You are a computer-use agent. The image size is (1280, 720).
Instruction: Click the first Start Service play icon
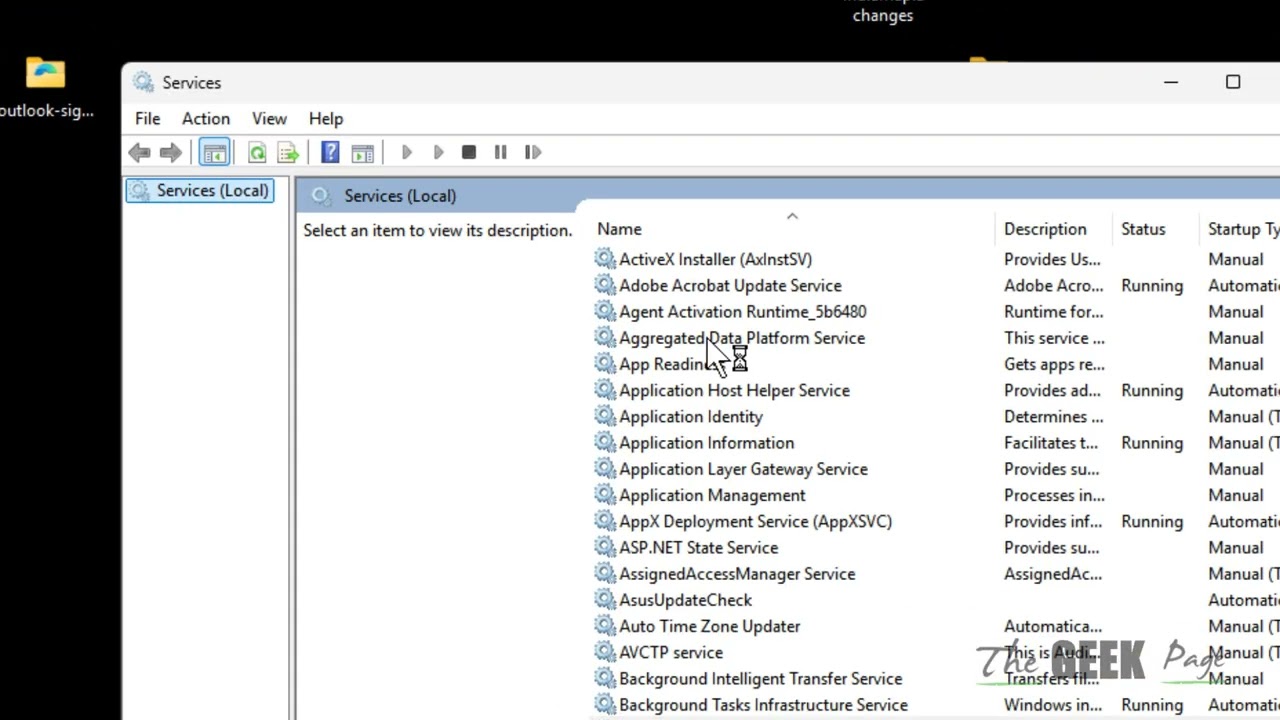pyautogui.click(x=406, y=152)
